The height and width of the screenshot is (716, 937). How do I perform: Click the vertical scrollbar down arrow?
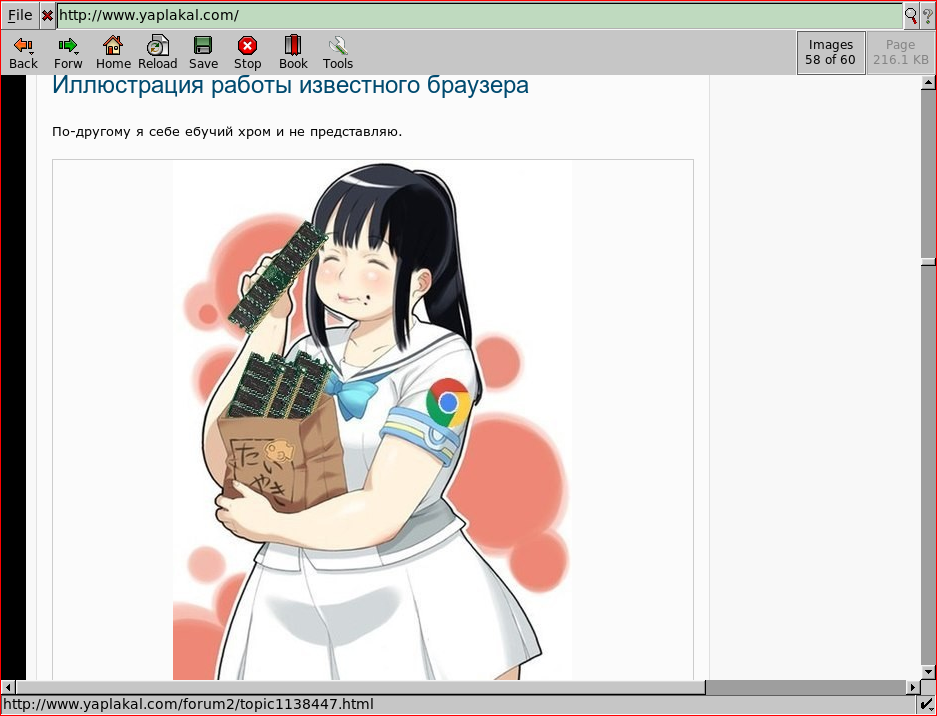[928, 672]
